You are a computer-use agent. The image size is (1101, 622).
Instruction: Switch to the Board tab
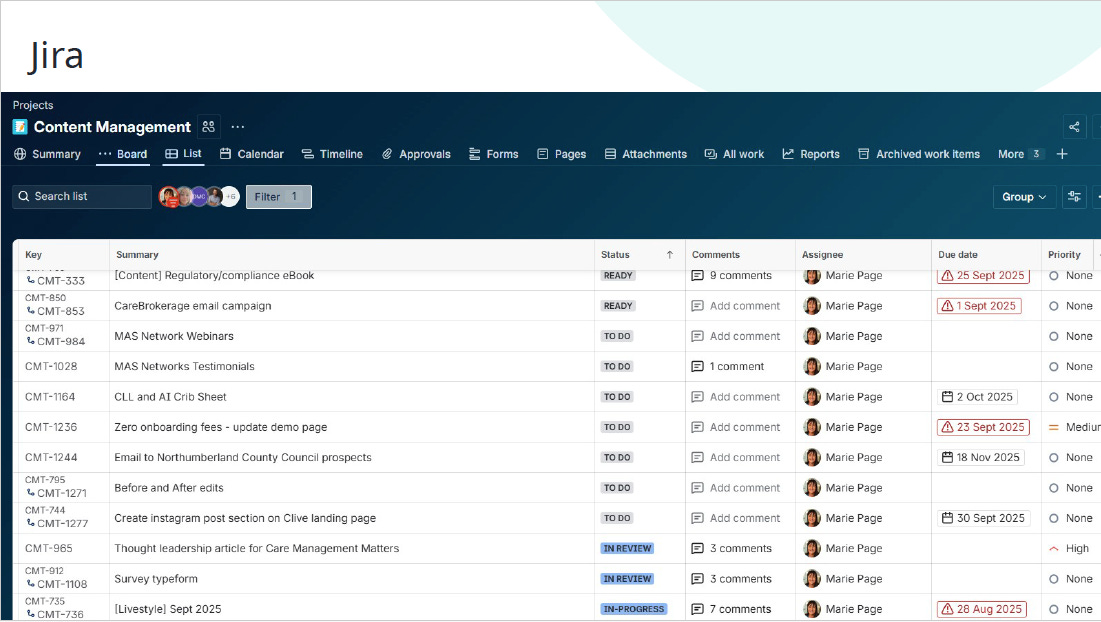tap(123, 154)
